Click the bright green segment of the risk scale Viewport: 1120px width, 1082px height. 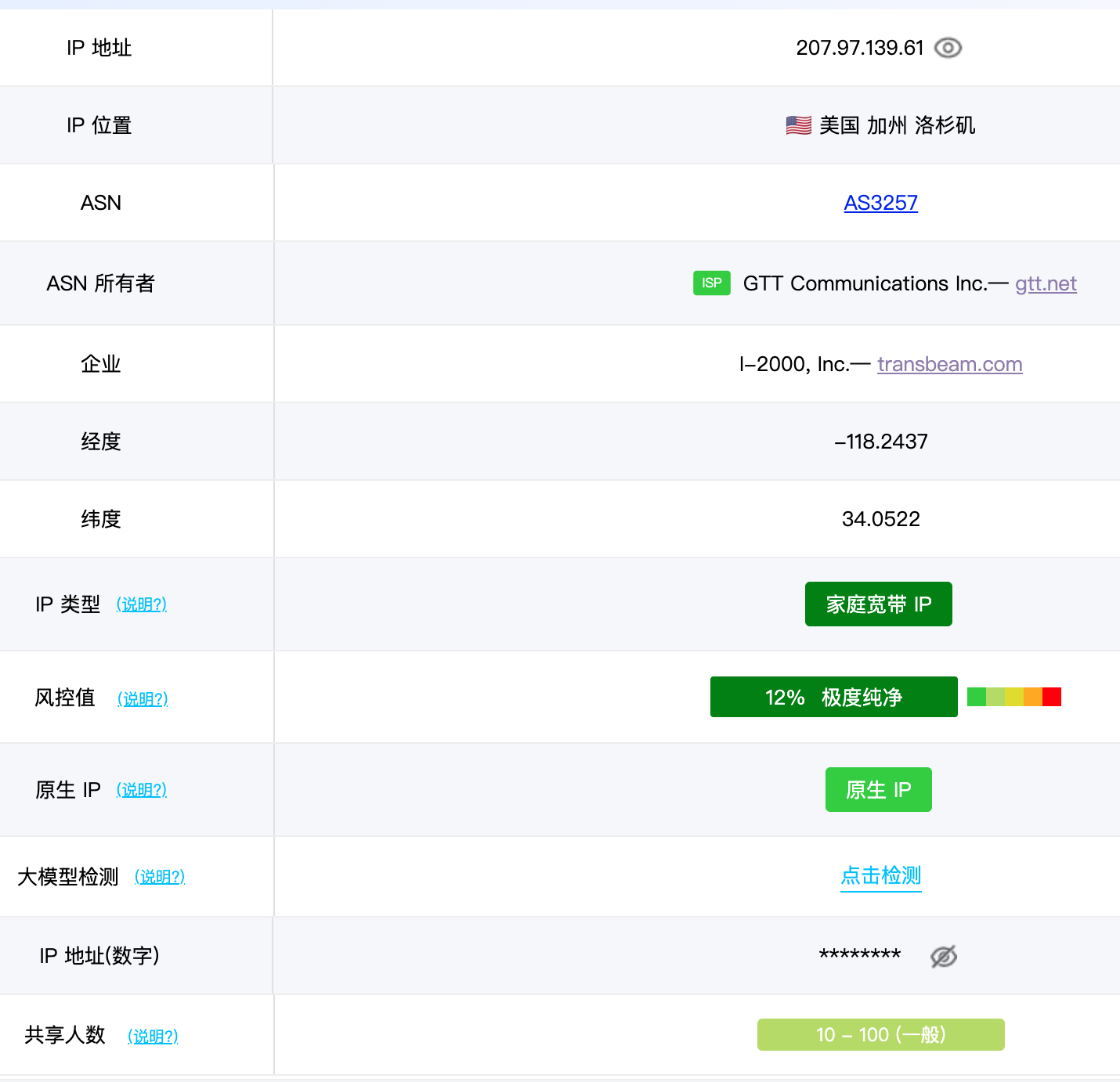pyautogui.click(x=977, y=697)
